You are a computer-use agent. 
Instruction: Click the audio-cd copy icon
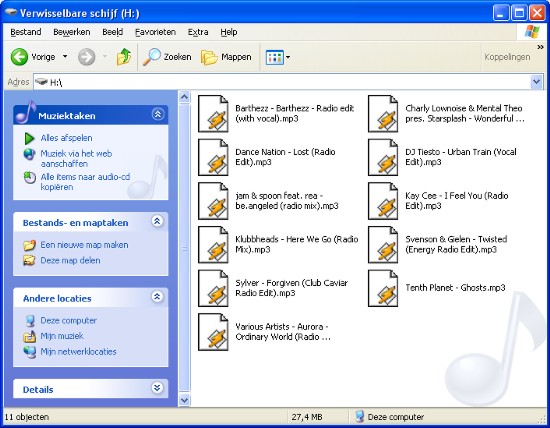[x=29, y=177]
